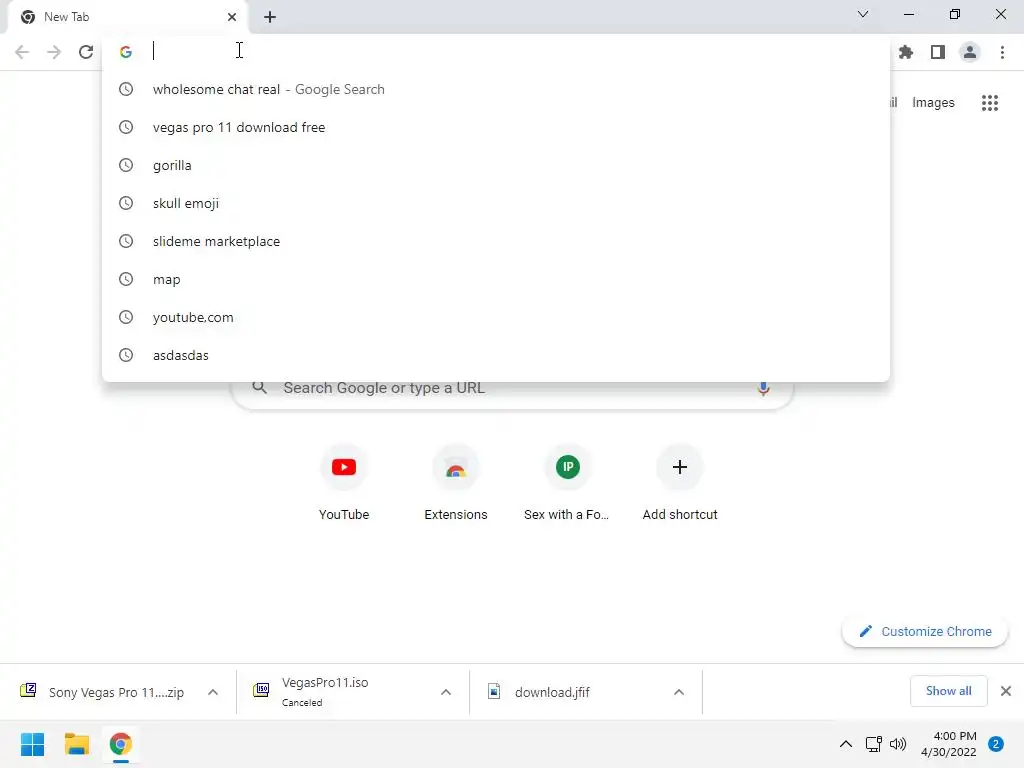Viewport: 1024px width, 768px height.
Task: Select the New Tab tab
Action: [127, 17]
